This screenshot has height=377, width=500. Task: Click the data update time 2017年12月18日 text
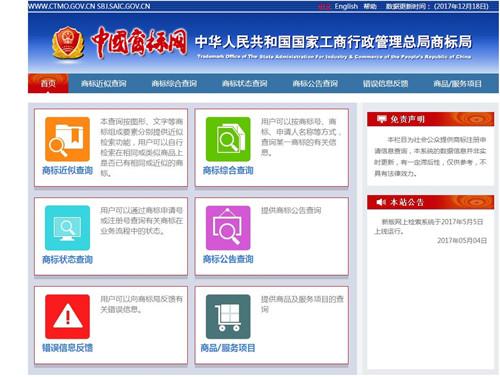coord(437,6)
